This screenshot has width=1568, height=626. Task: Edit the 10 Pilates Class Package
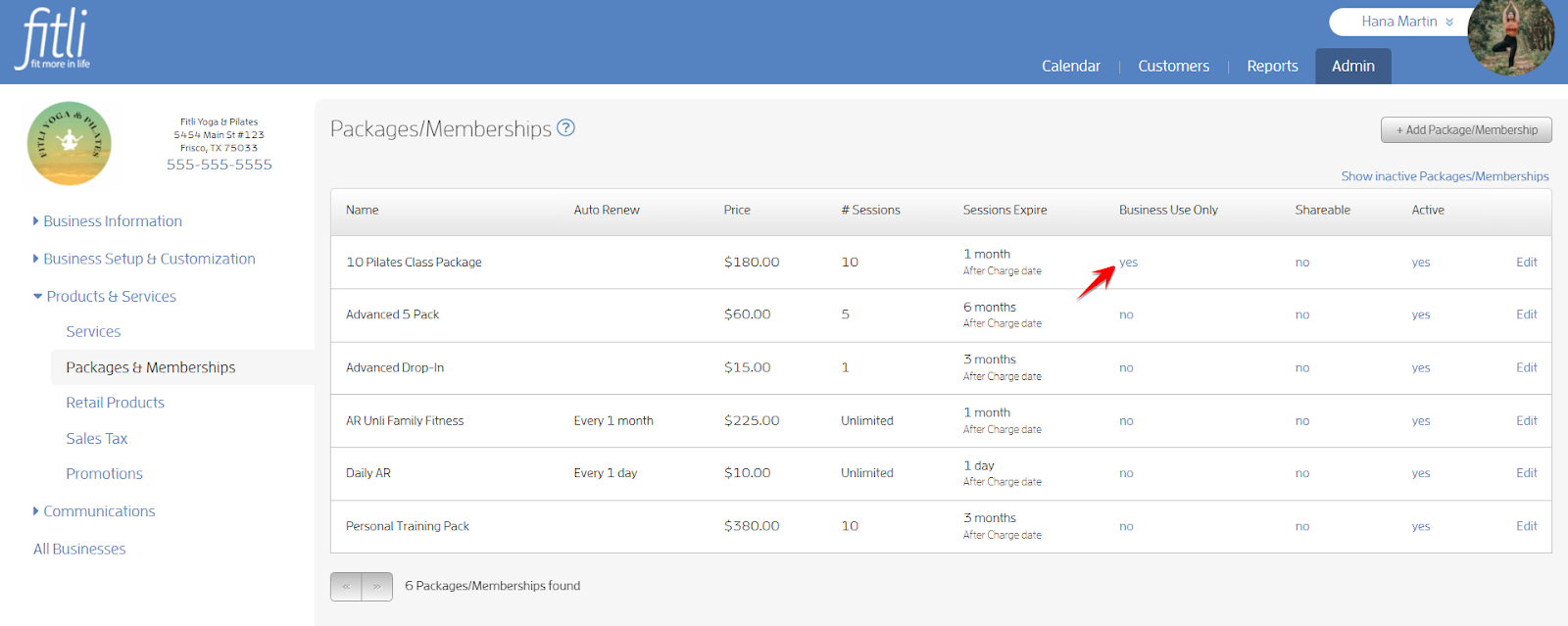coord(1526,262)
